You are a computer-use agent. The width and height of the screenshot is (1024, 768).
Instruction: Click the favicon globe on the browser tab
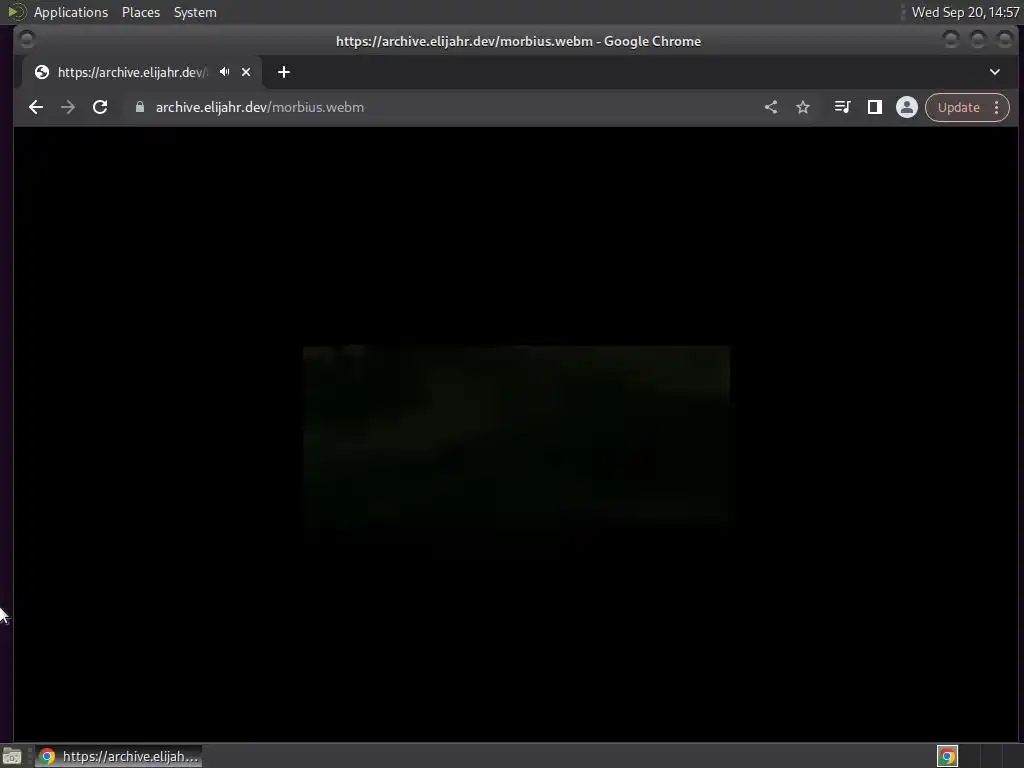click(x=42, y=72)
